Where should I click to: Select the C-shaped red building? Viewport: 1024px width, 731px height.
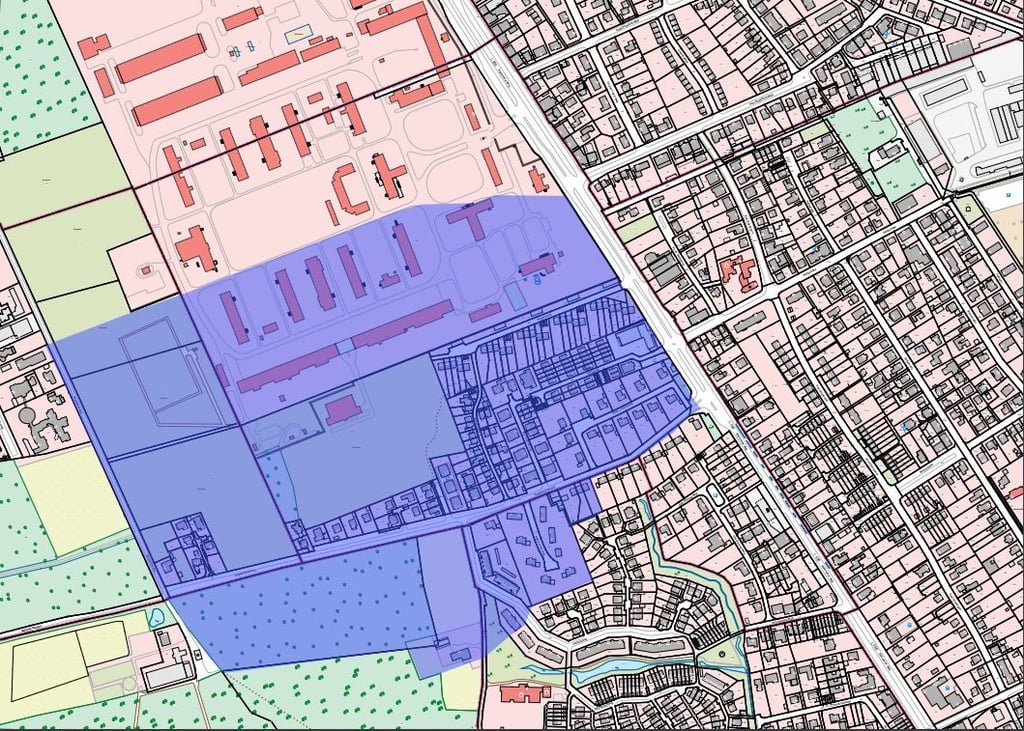(346, 190)
